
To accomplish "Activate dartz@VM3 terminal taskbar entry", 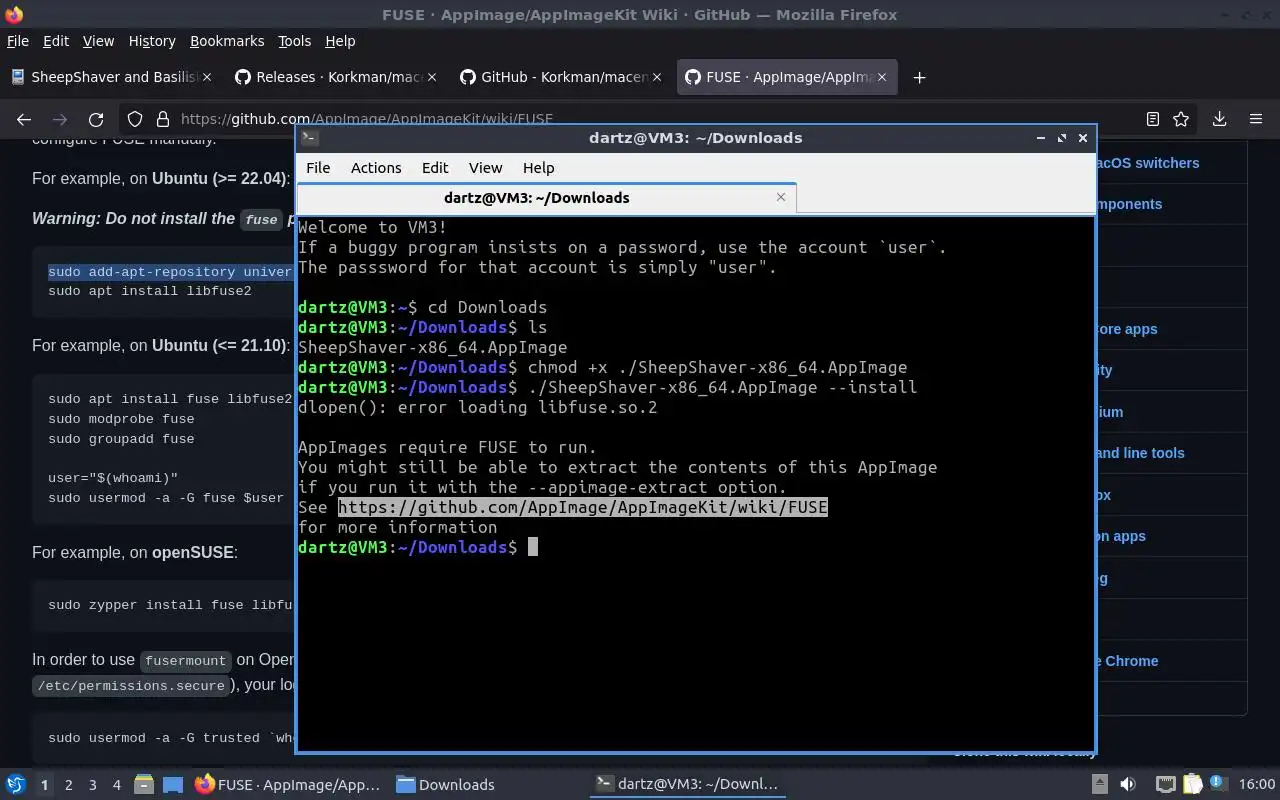I will click(x=687, y=785).
